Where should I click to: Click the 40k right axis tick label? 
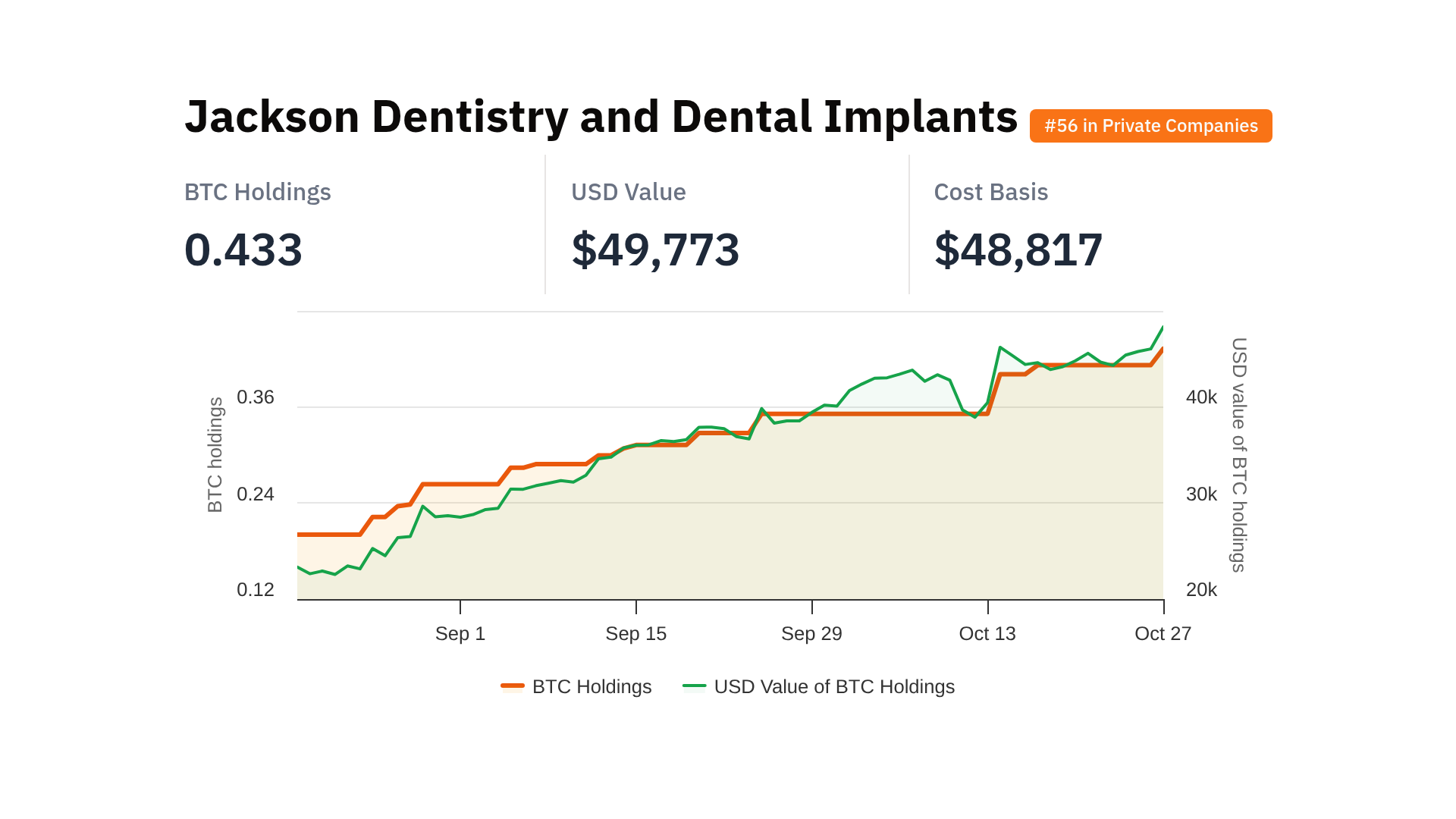tap(1201, 397)
